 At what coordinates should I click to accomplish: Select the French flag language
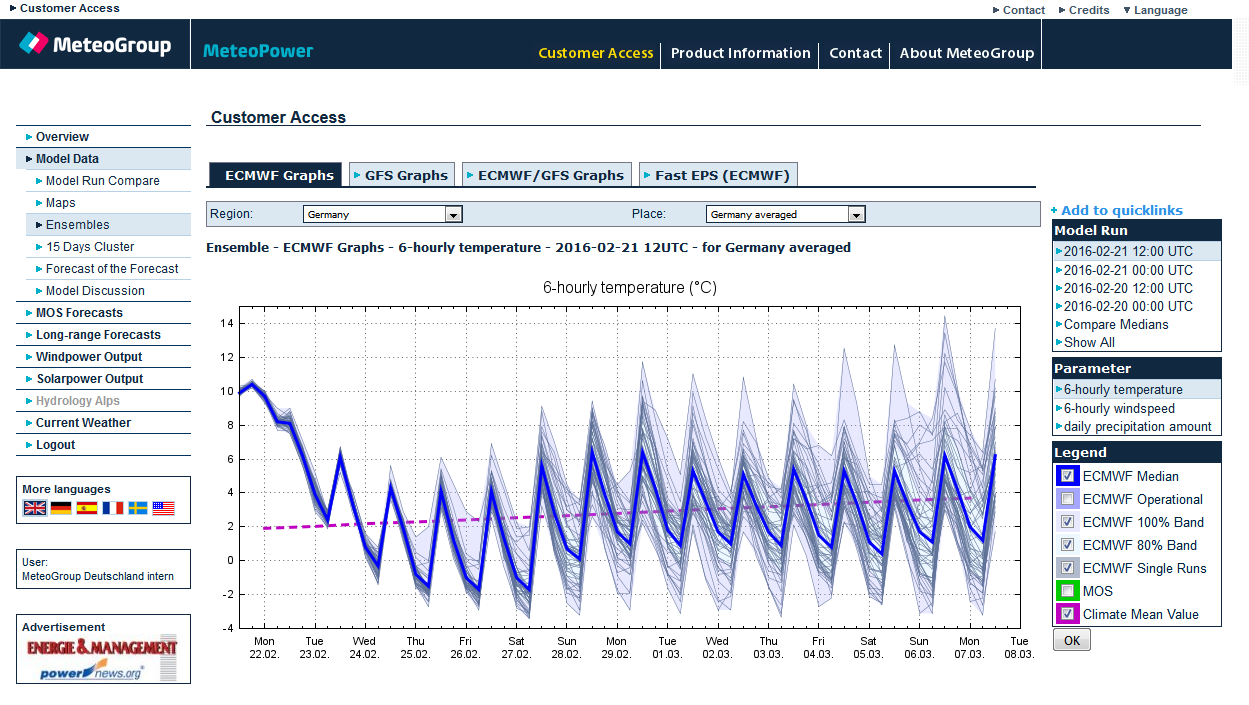click(113, 508)
